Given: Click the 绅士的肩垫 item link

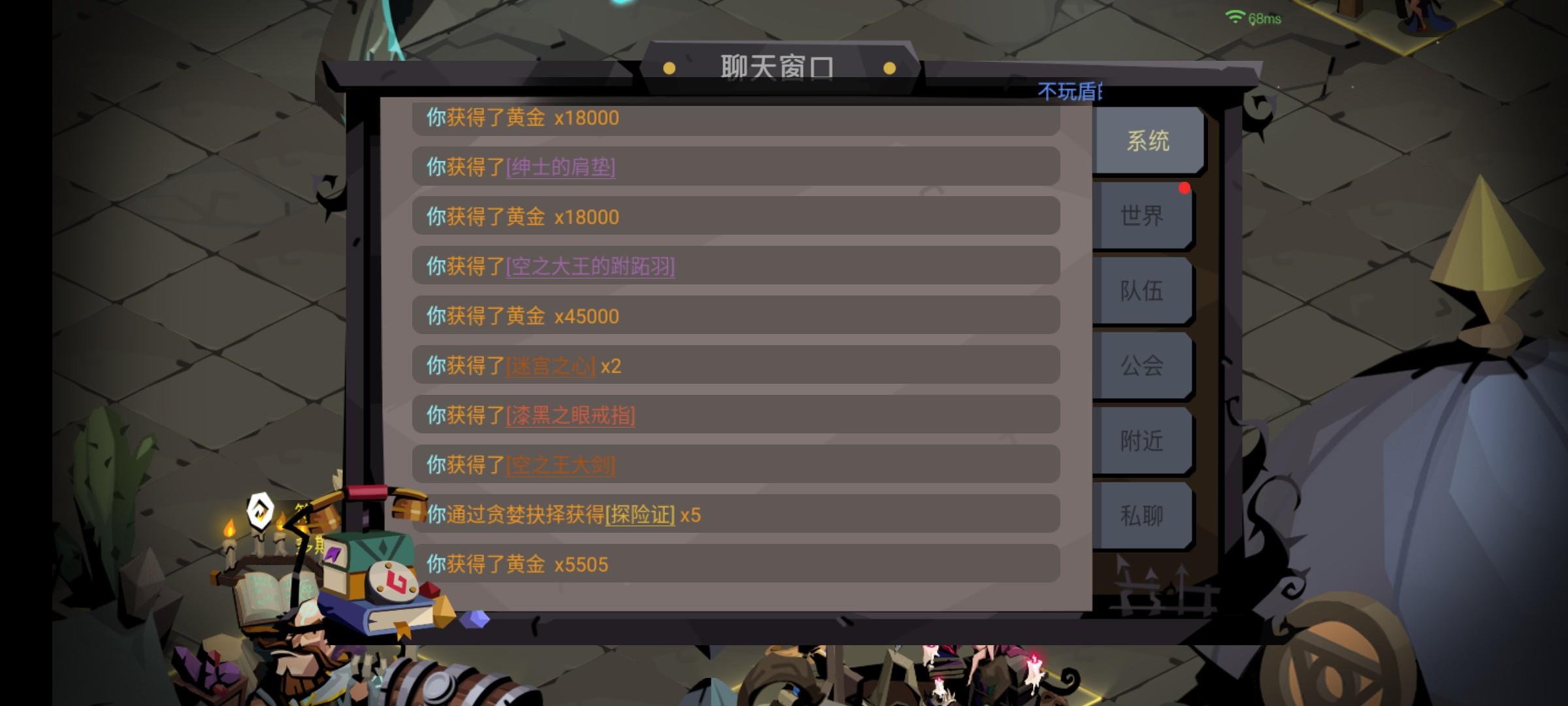Looking at the screenshot, I should pyautogui.click(x=561, y=167).
